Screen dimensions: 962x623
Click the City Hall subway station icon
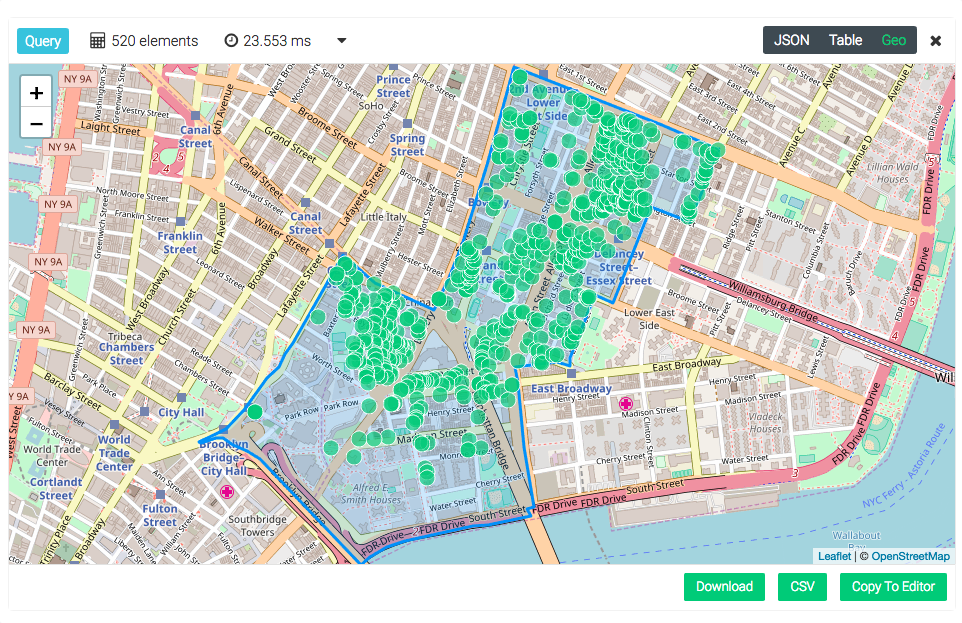146,412
